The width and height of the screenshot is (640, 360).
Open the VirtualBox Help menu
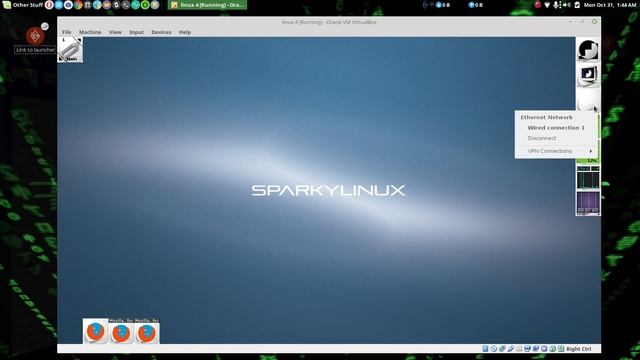coord(184,32)
